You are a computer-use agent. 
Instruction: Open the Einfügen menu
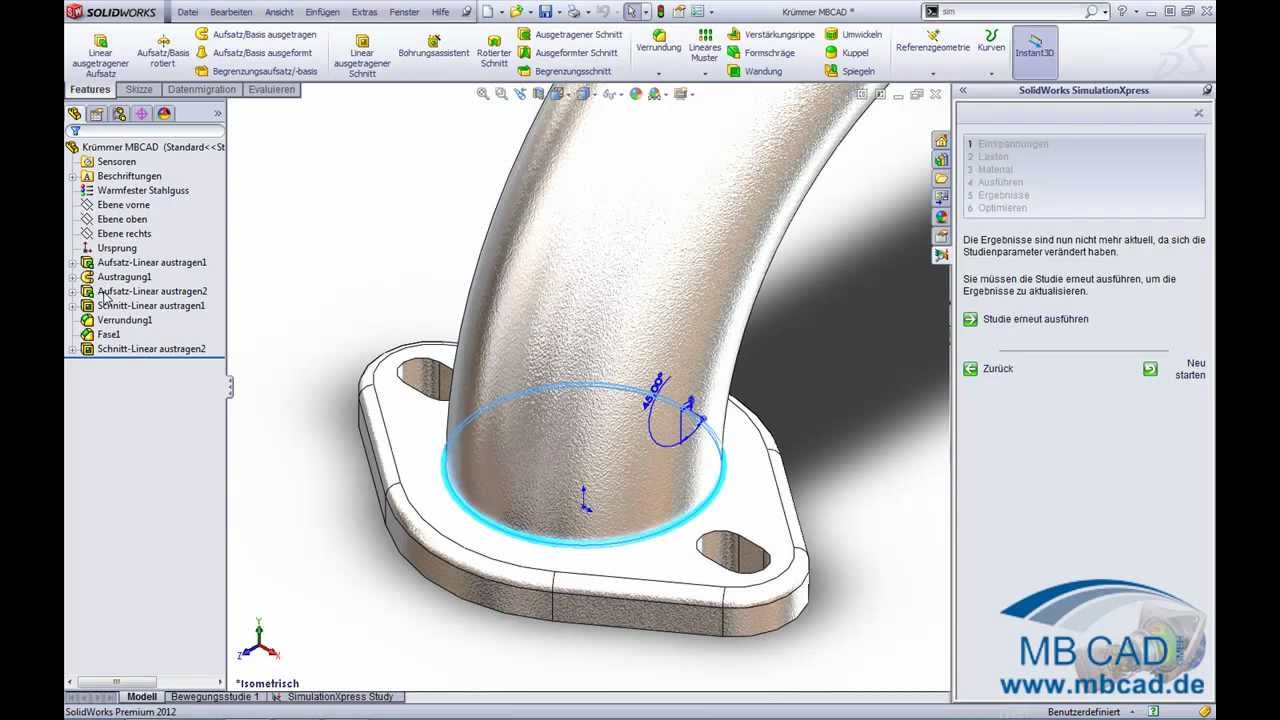[322, 12]
